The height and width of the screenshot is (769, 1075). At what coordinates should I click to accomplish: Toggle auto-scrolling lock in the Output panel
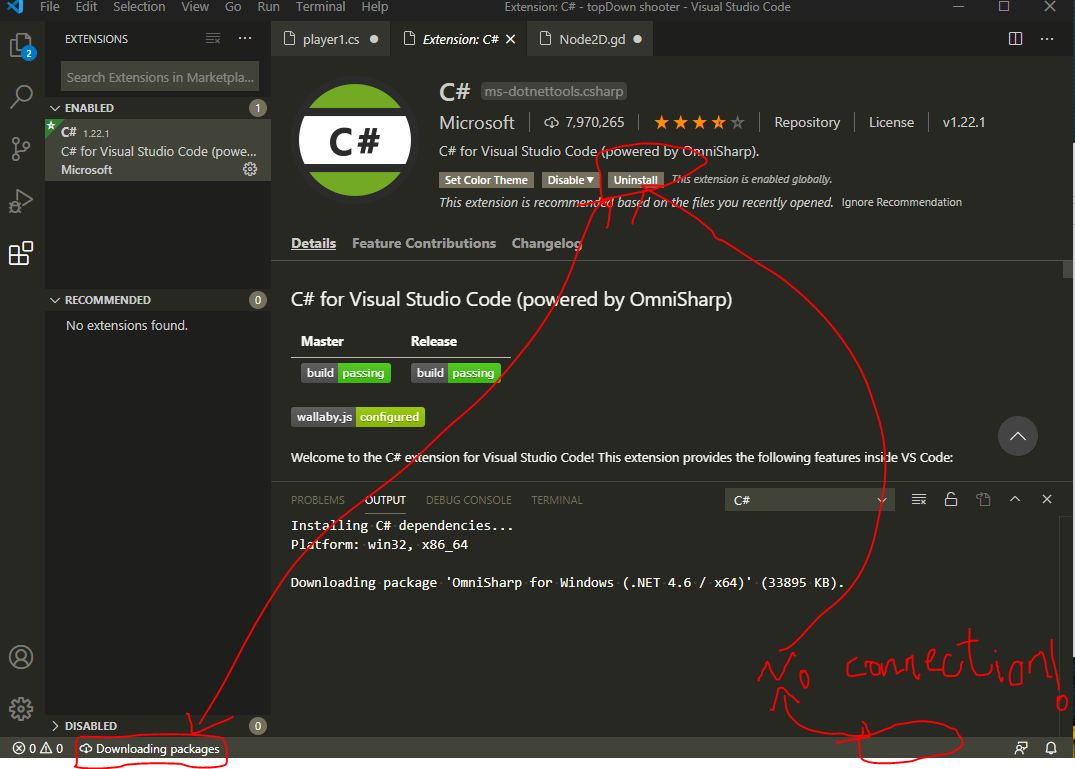point(950,499)
